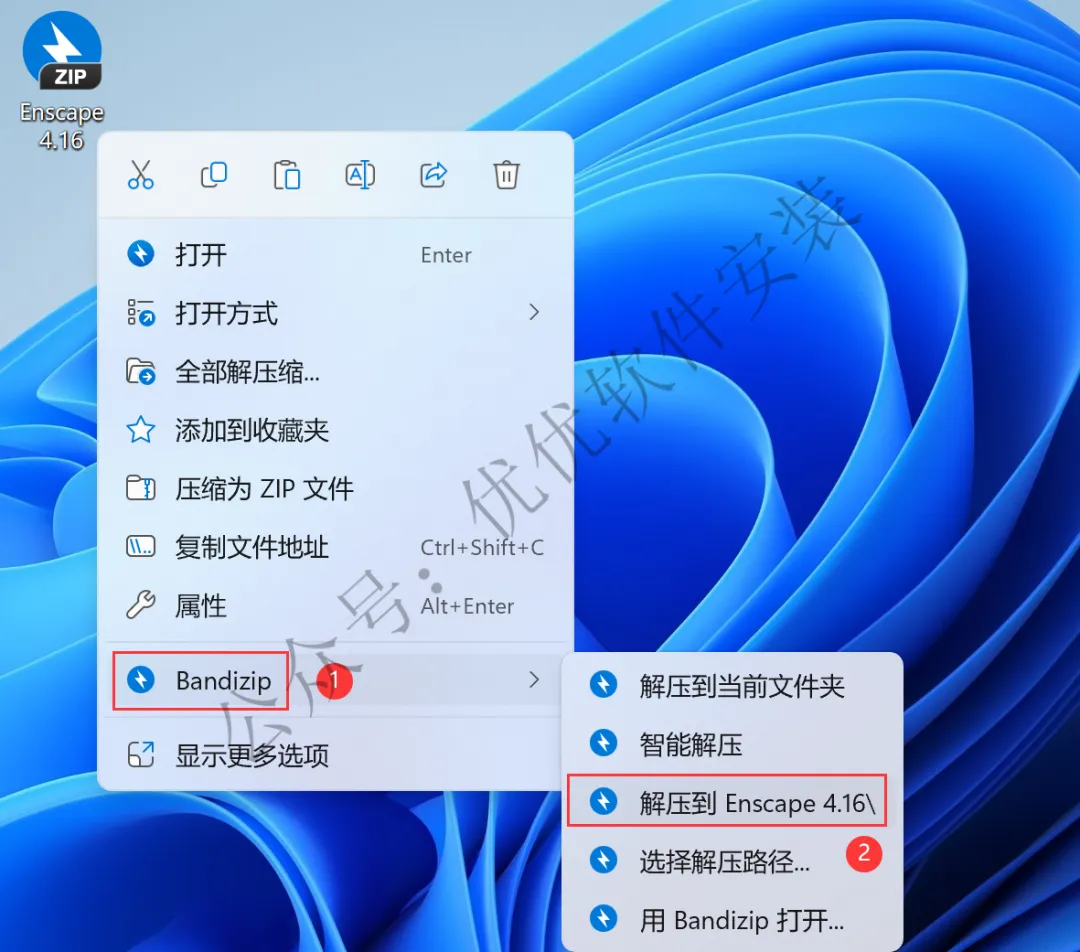This screenshot has width=1080, height=952.
Task: Select 选择解压路径... submenu entry
Action: 732,861
